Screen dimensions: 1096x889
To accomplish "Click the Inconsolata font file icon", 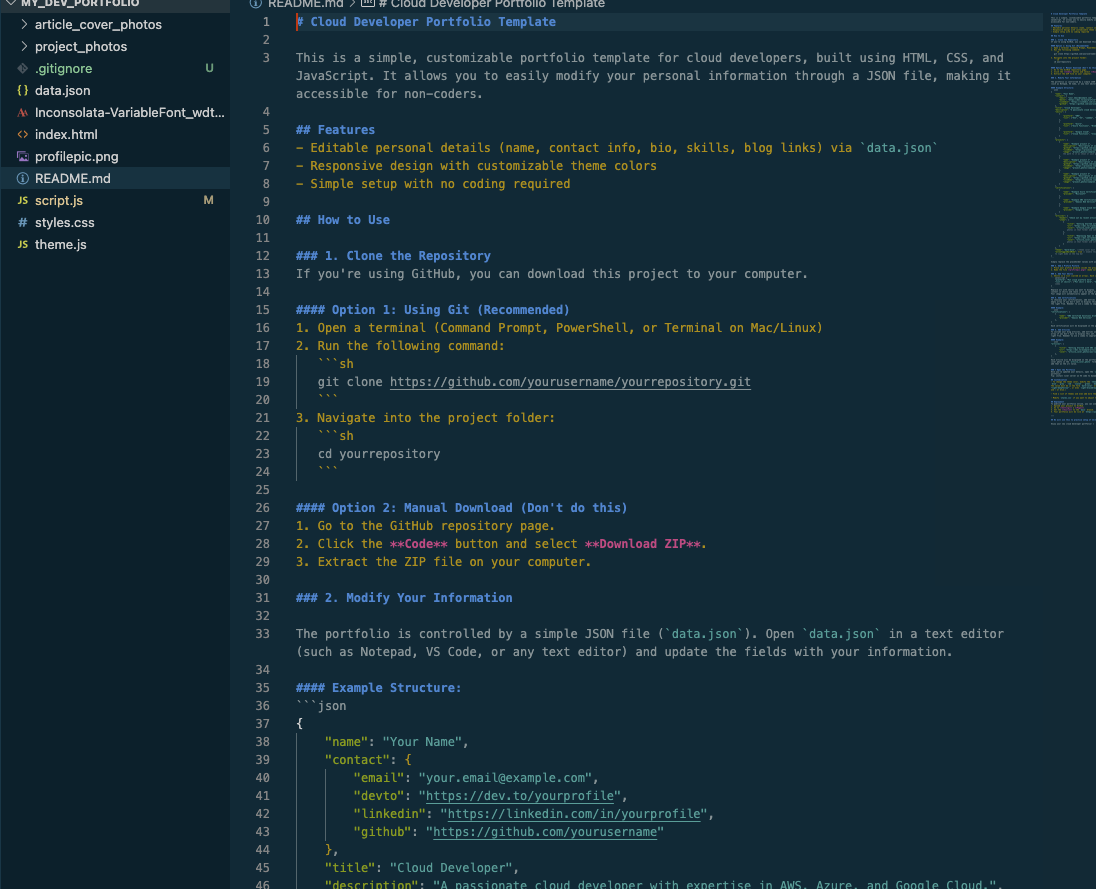I will click(x=23, y=113).
